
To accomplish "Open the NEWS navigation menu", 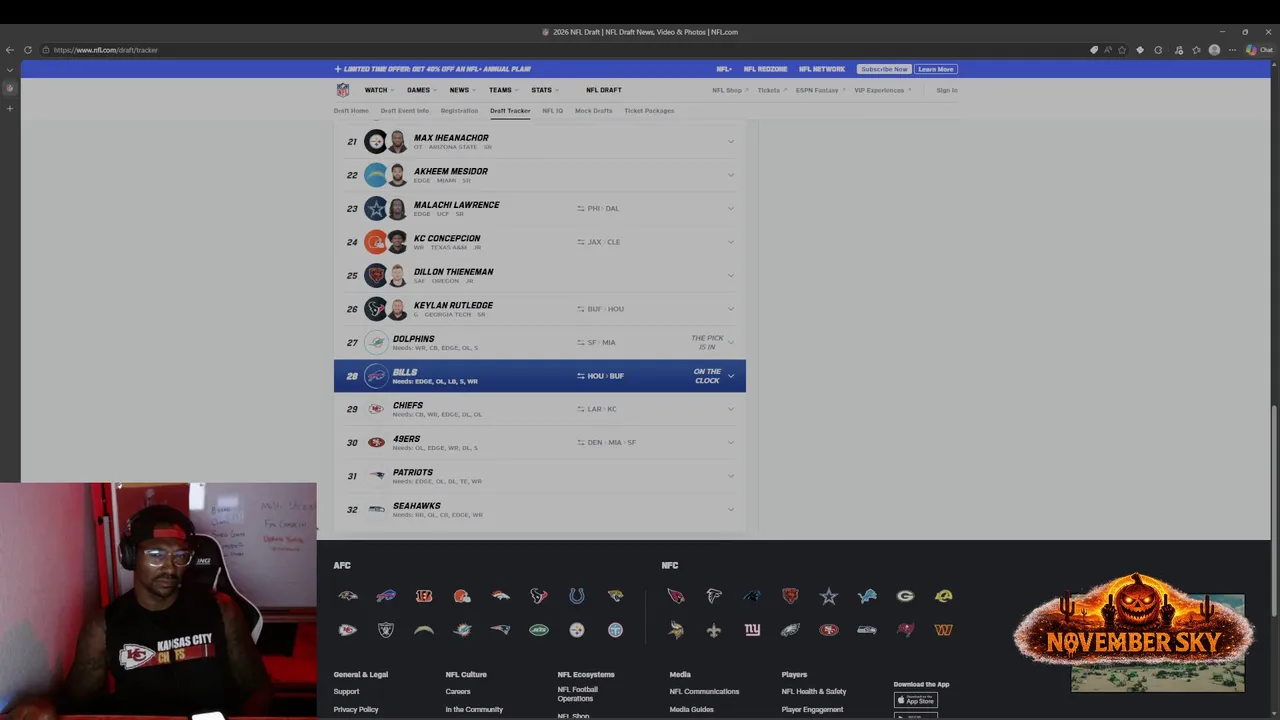I will [461, 90].
